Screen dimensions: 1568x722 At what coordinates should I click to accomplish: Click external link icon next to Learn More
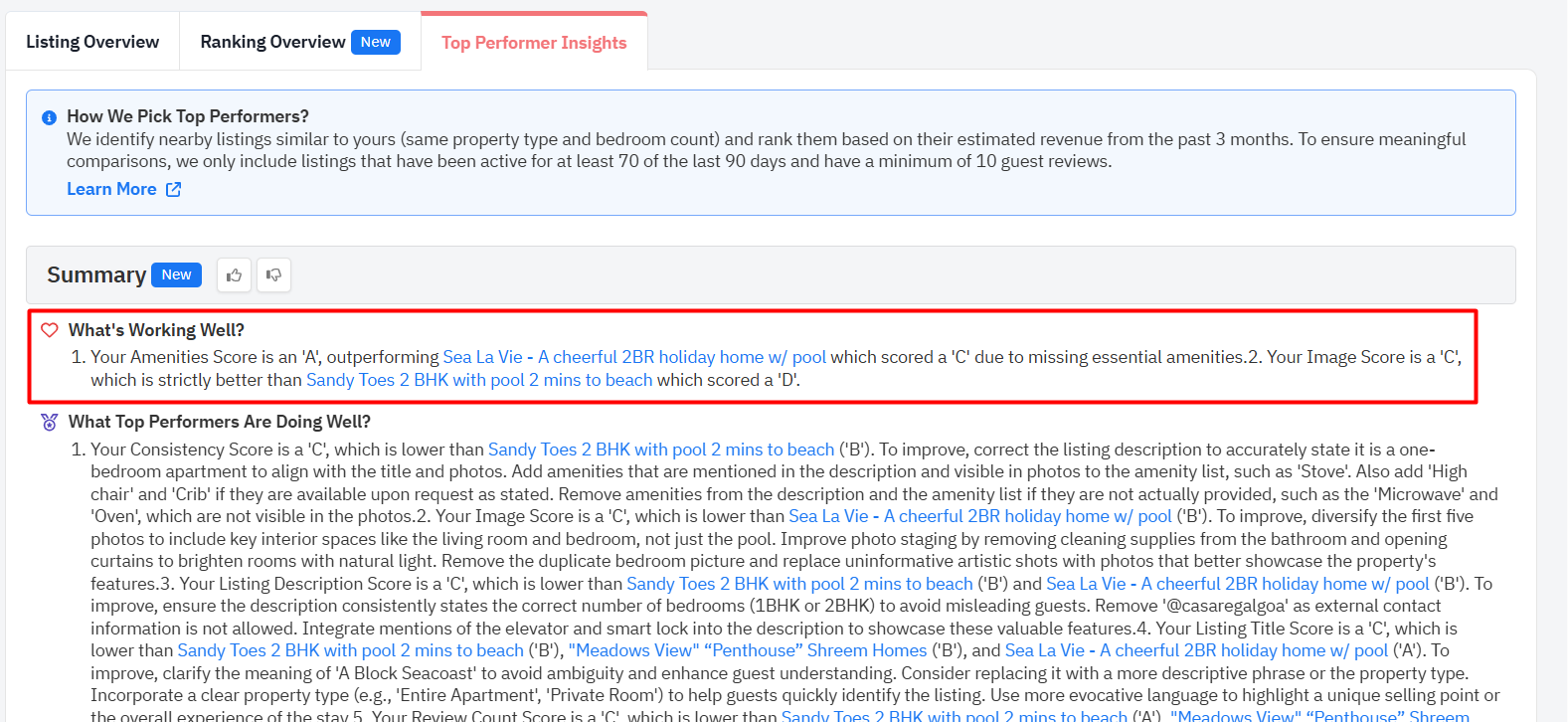173,189
